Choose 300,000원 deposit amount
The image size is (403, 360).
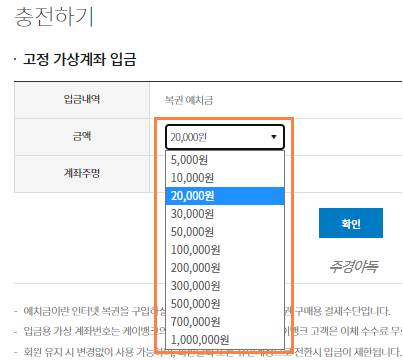[x=225, y=286]
